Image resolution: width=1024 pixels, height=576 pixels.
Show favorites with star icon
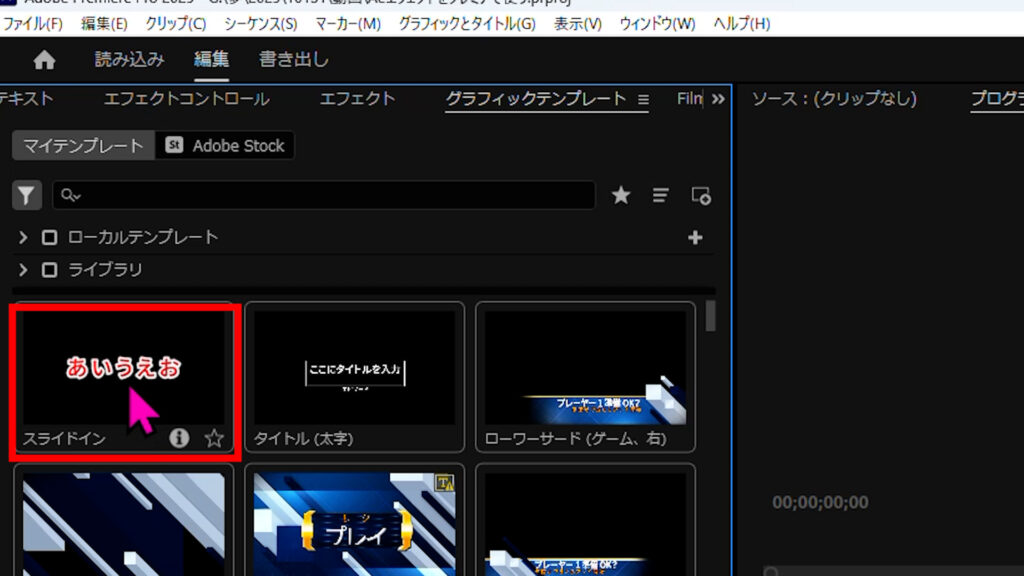621,195
